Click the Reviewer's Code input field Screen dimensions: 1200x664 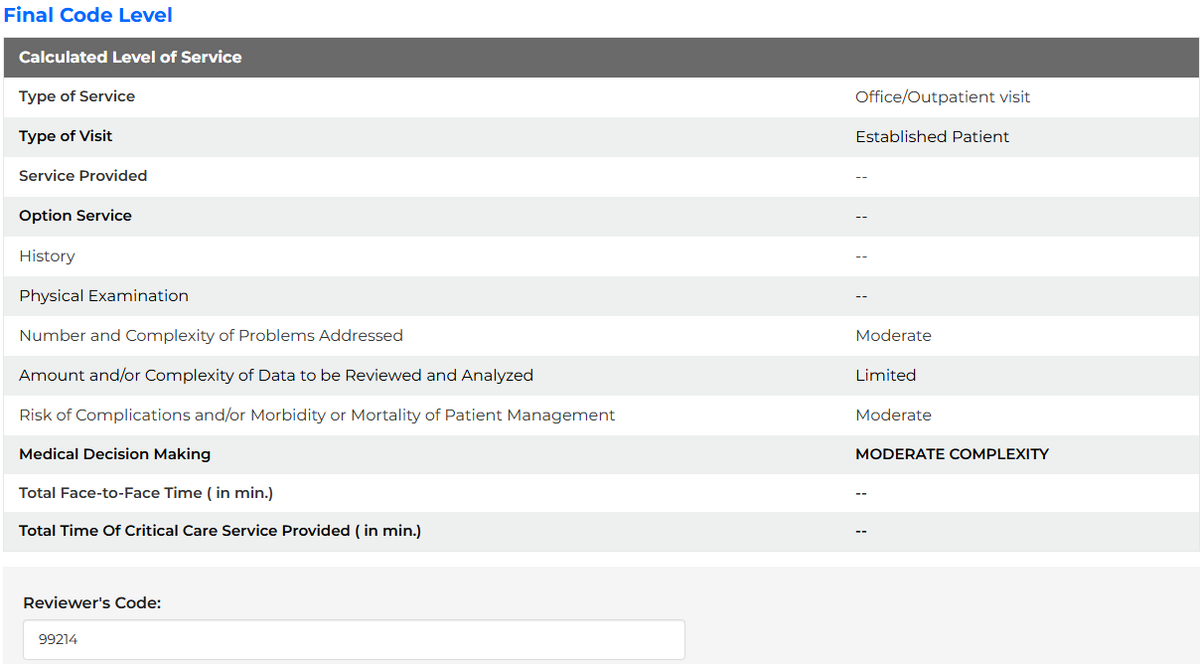click(354, 639)
